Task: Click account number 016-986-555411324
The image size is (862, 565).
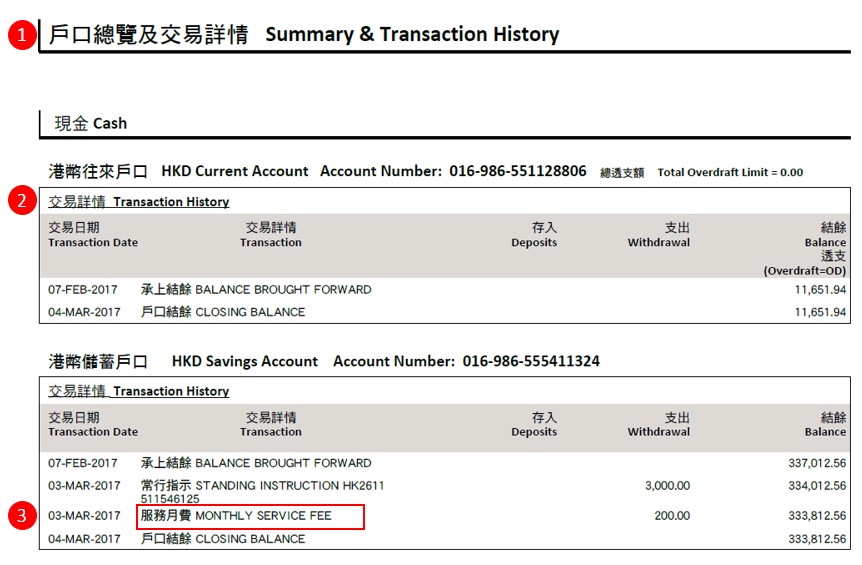Action: [531, 361]
